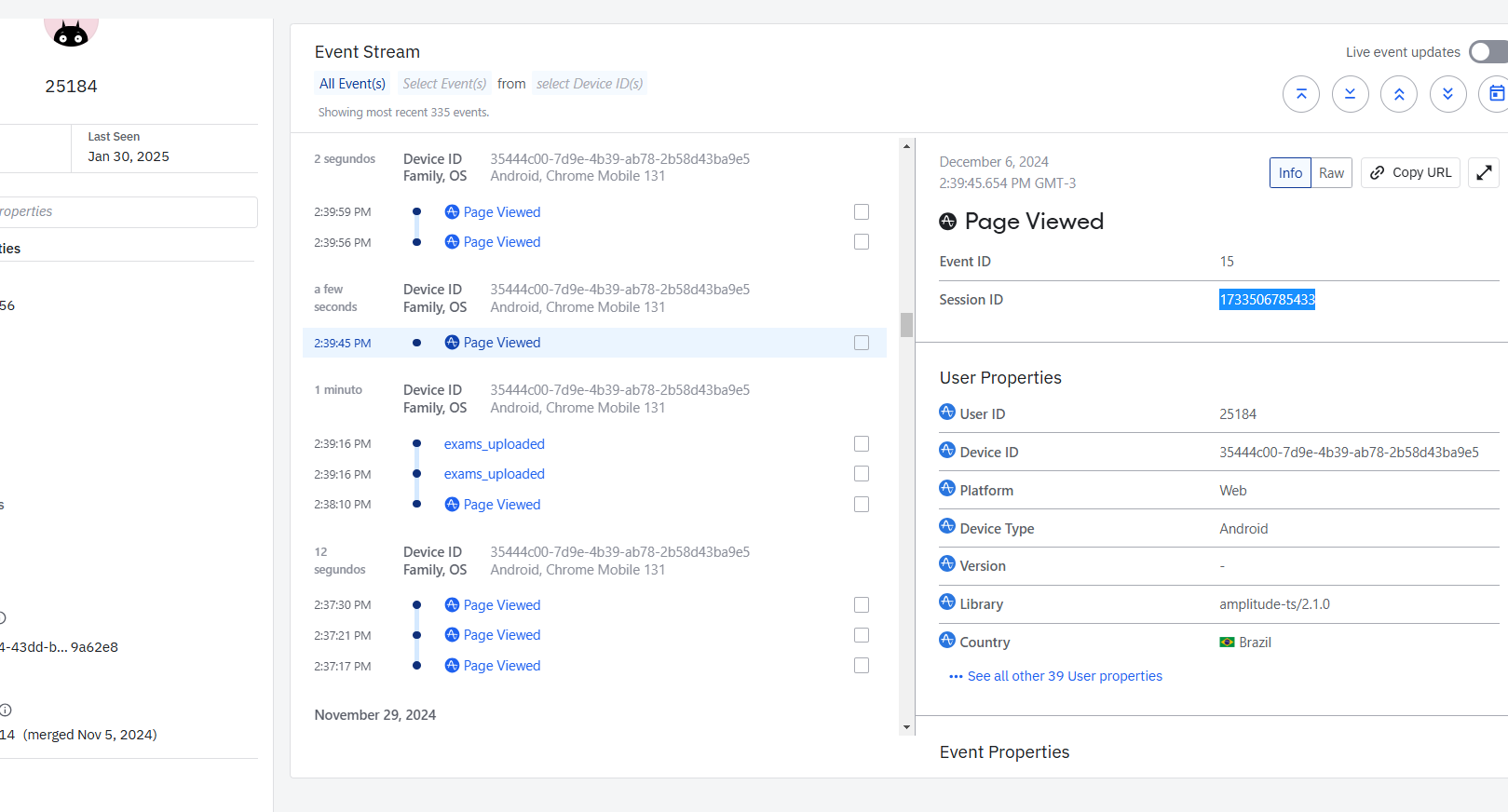The width and height of the screenshot is (1508, 812).
Task: Click the Amplitude icon beside Device Type
Action: (x=947, y=527)
